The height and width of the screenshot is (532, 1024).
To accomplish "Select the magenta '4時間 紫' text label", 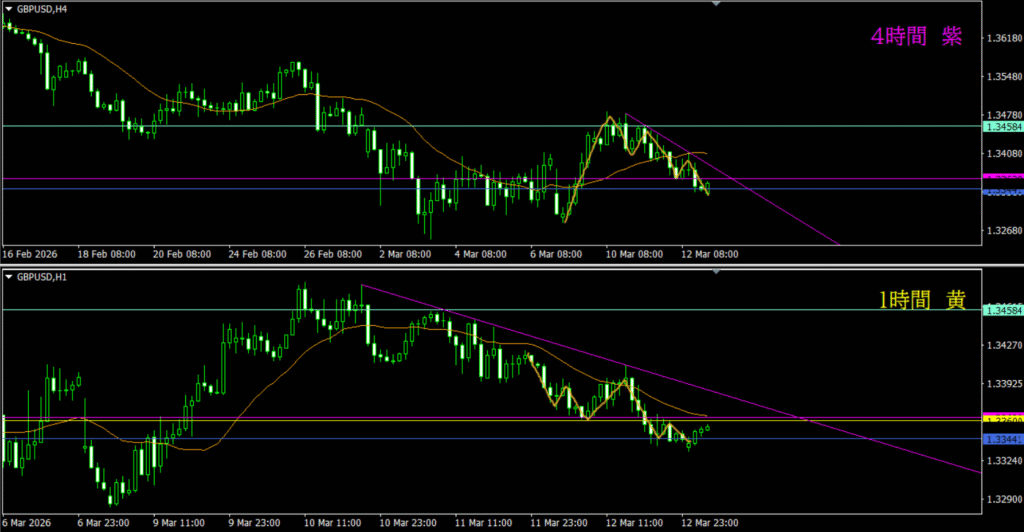I will tap(916, 37).
